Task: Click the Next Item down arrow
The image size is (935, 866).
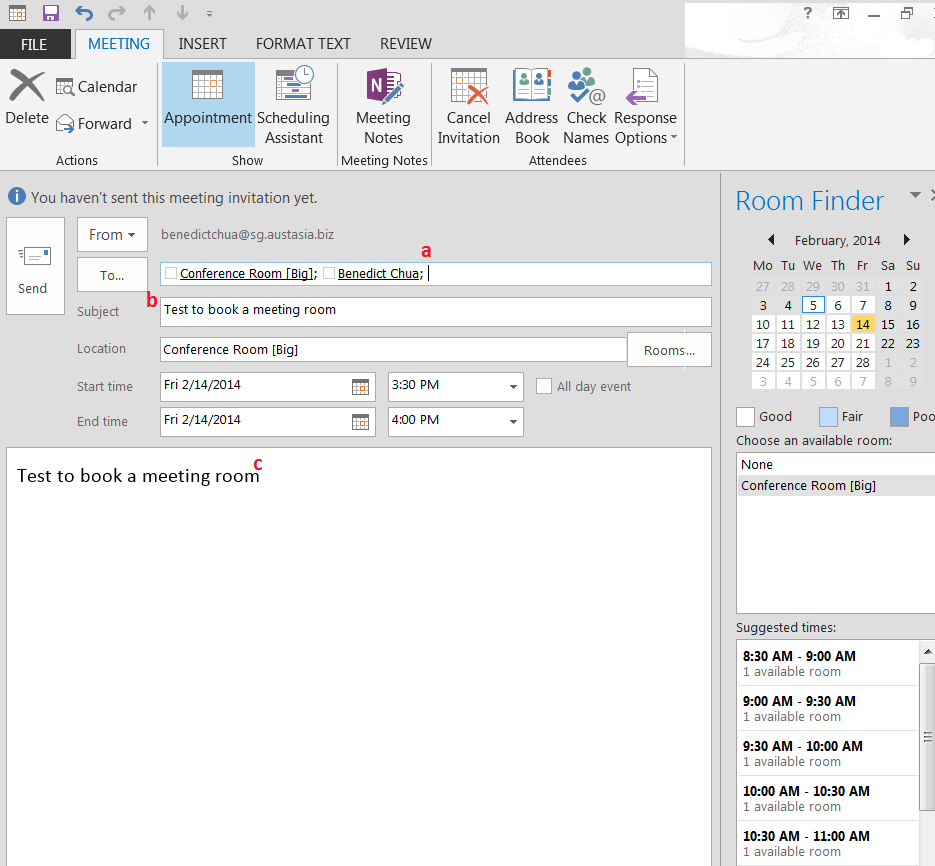Action: (182, 13)
